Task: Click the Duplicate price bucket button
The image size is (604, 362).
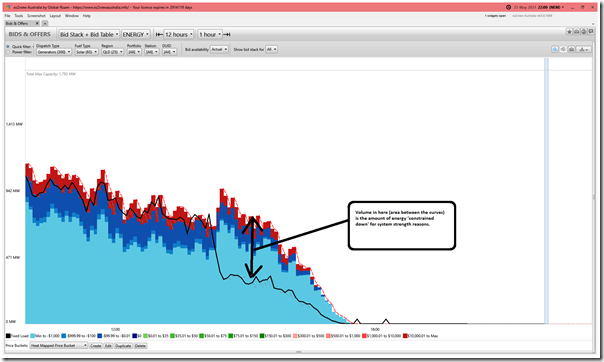Action: [x=123, y=346]
